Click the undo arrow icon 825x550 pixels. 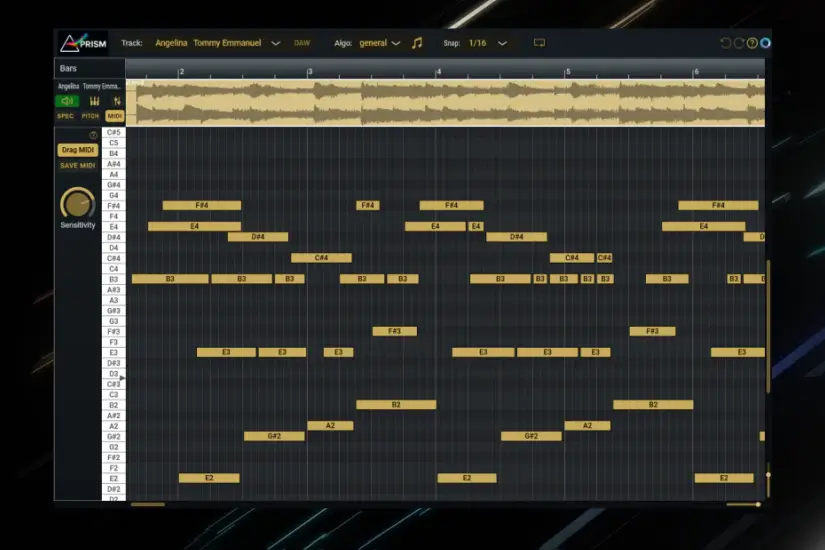tap(726, 43)
